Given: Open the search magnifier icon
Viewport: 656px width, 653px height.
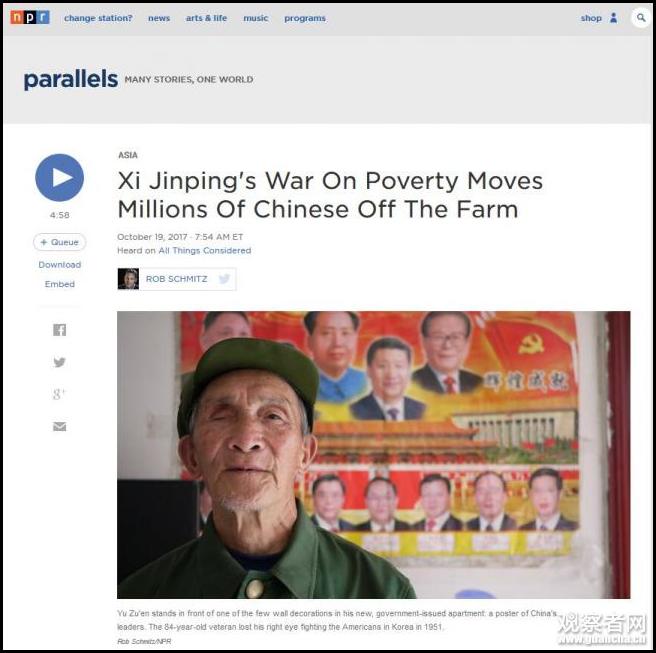Looking at the screenshot, I should [x=641, y=18].
